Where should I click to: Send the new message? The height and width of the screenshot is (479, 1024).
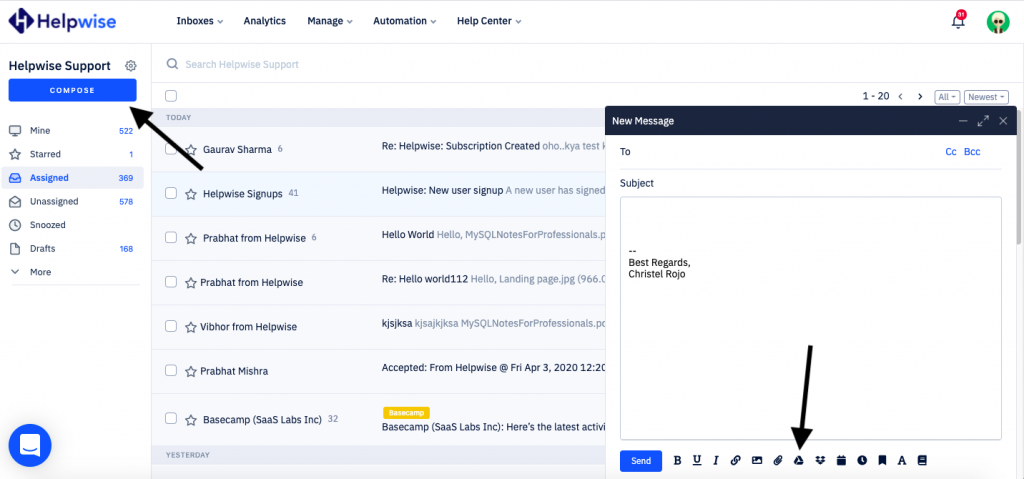(641, 461)
